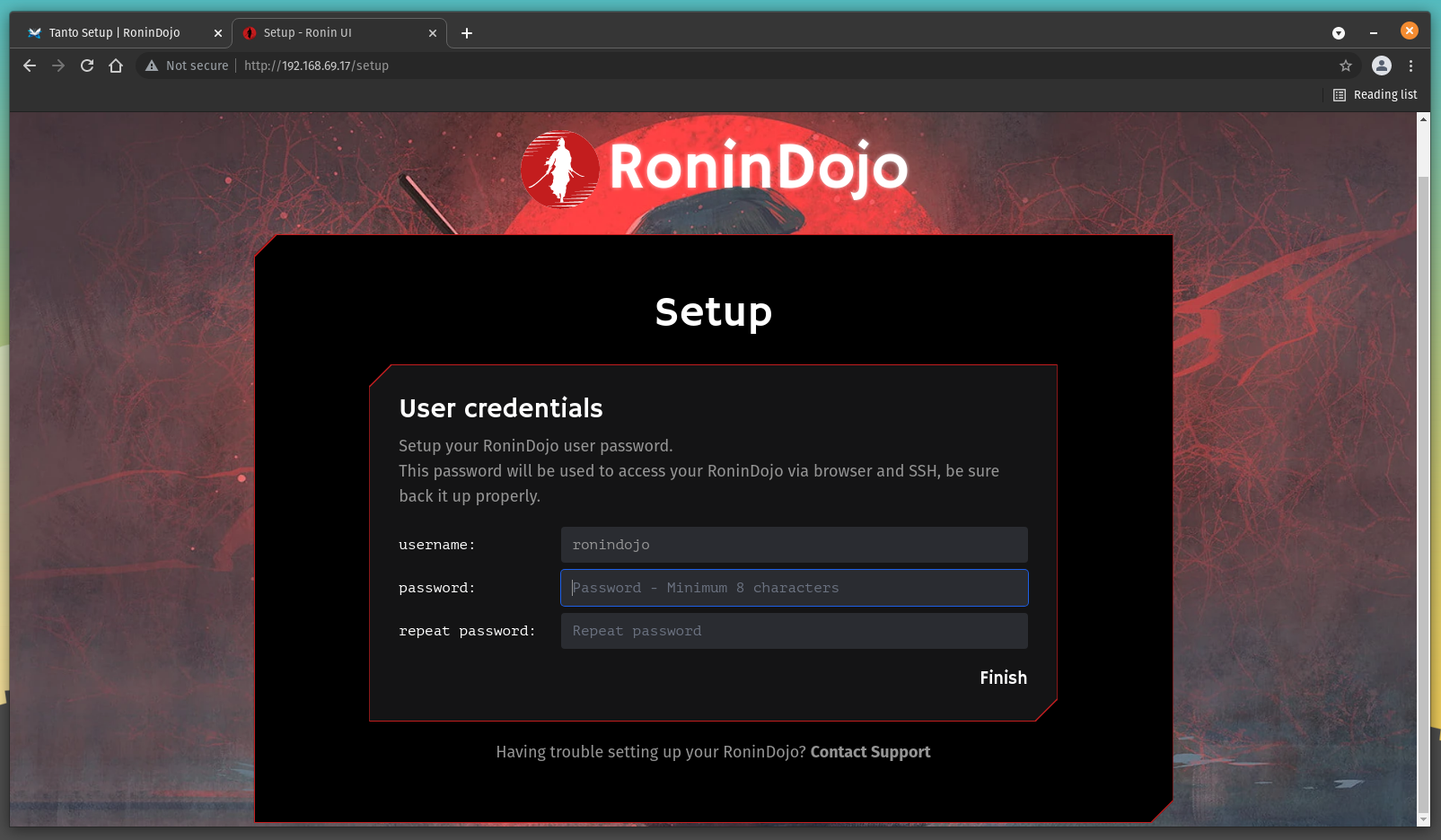This screenshot has width=1441, height=840.
Task: Click the RoninDojo samurai logo
Action: pyautogui.click(x=559, y=169)
